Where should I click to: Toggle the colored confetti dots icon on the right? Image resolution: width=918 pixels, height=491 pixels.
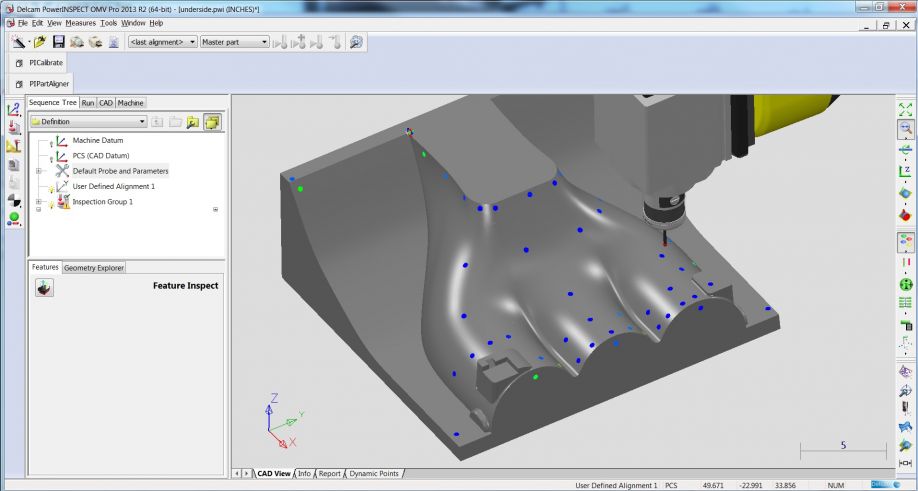coord(905,241)
